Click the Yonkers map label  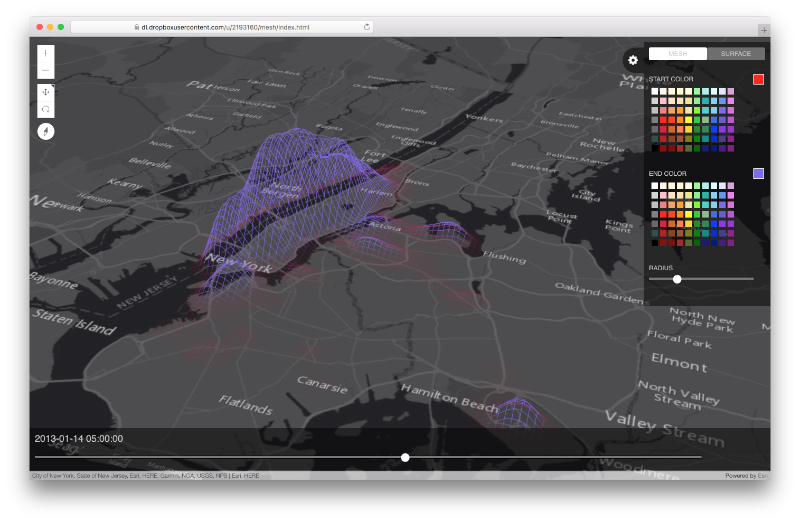tap(484, 118)
